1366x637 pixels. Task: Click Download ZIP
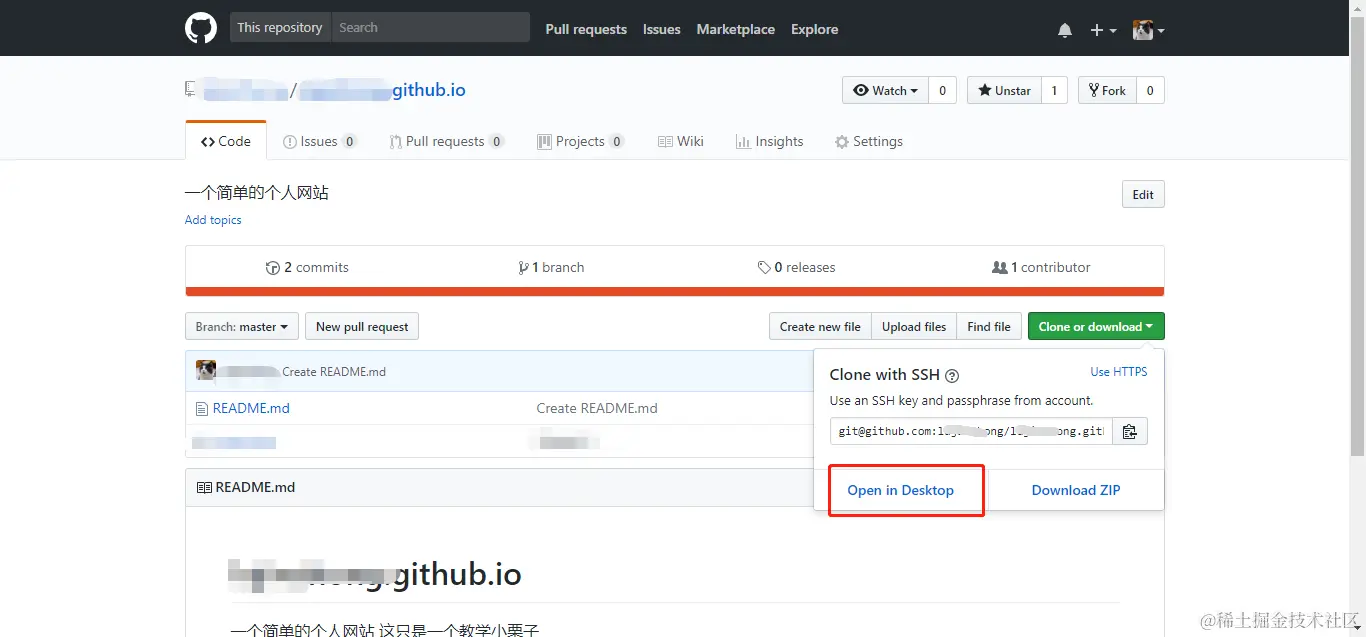pyautogui.click(x=1076, y=490)
